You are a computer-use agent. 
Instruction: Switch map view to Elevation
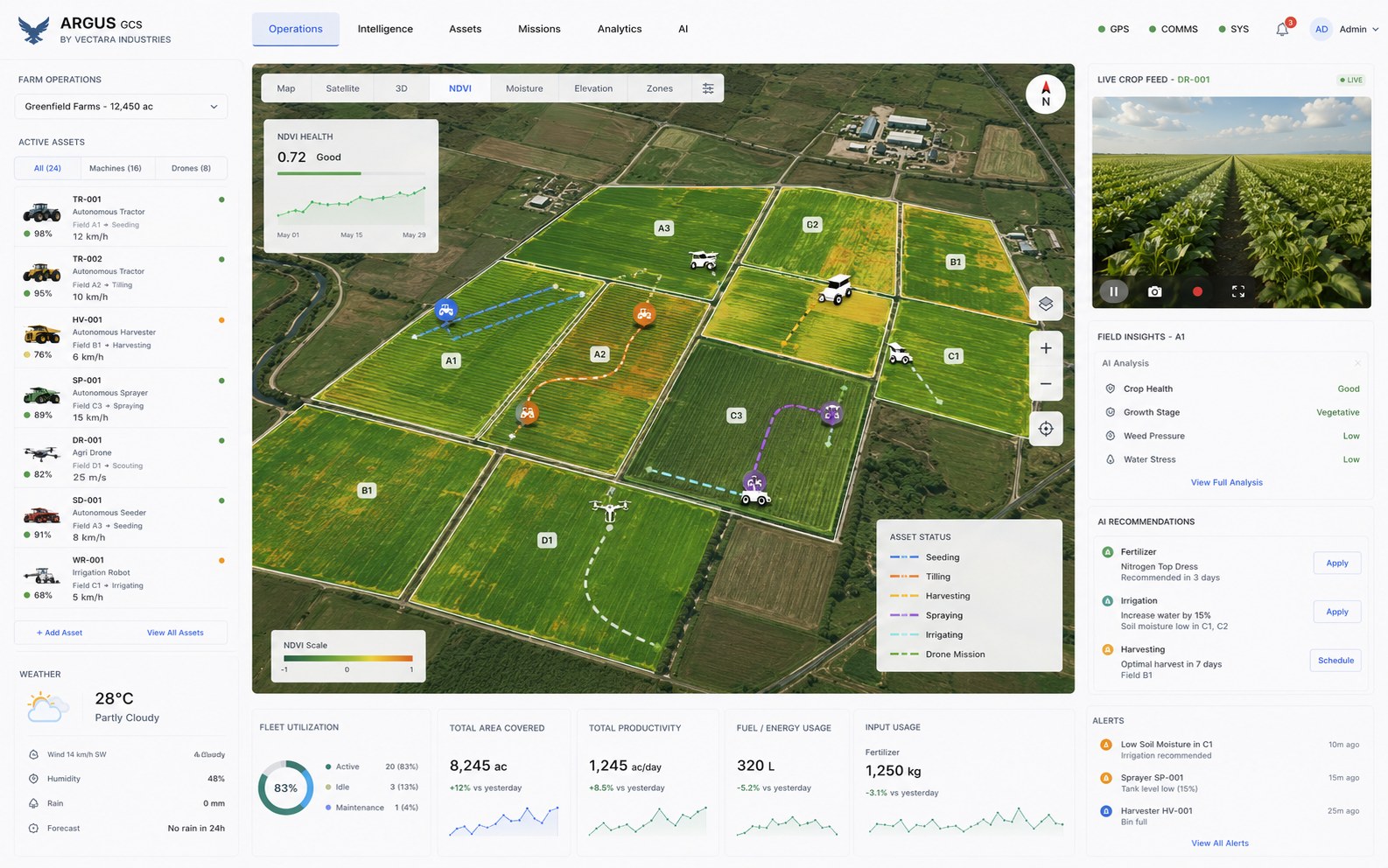[593, 88]
